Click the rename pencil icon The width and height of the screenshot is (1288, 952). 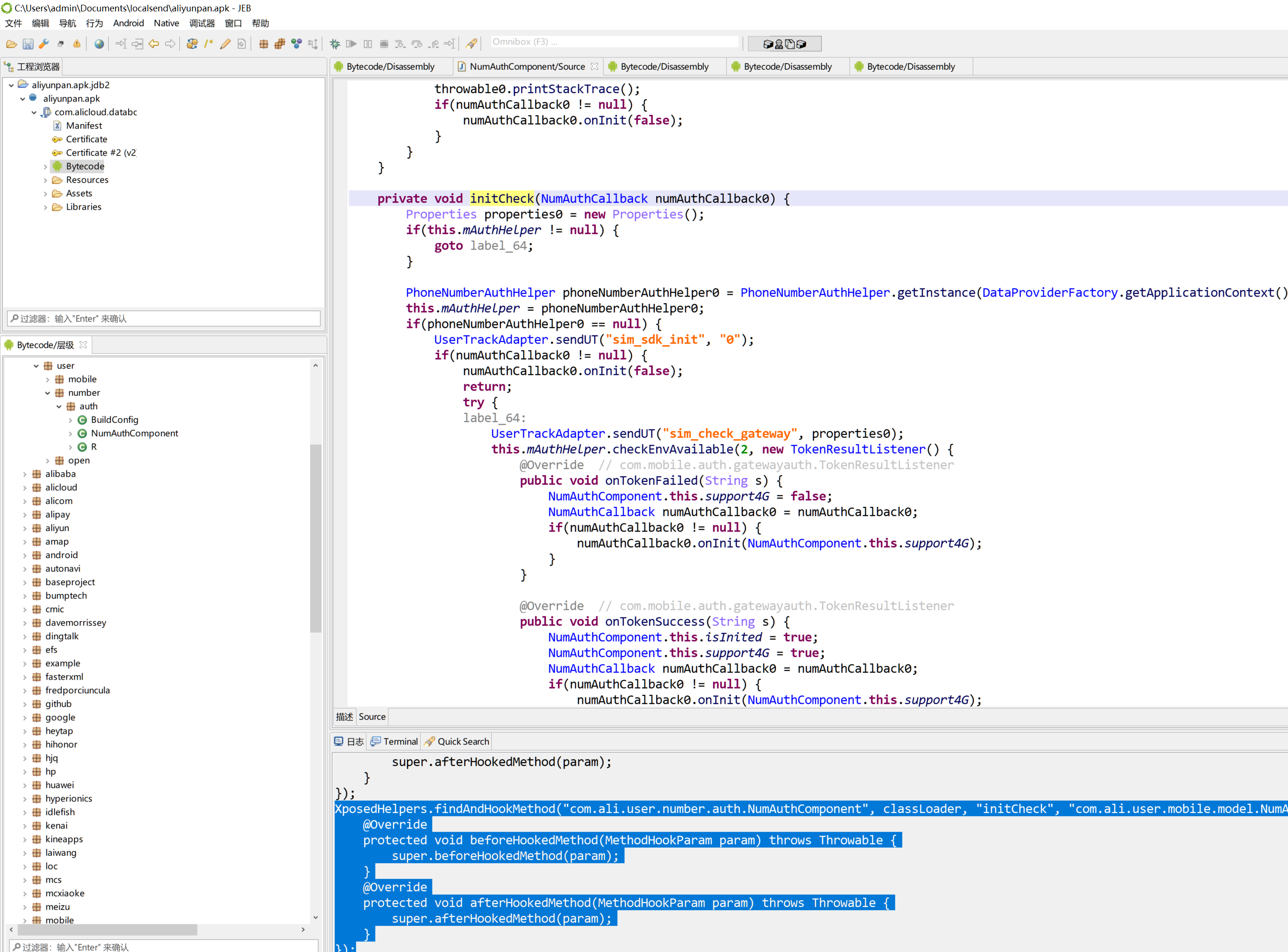coord(226,44)
